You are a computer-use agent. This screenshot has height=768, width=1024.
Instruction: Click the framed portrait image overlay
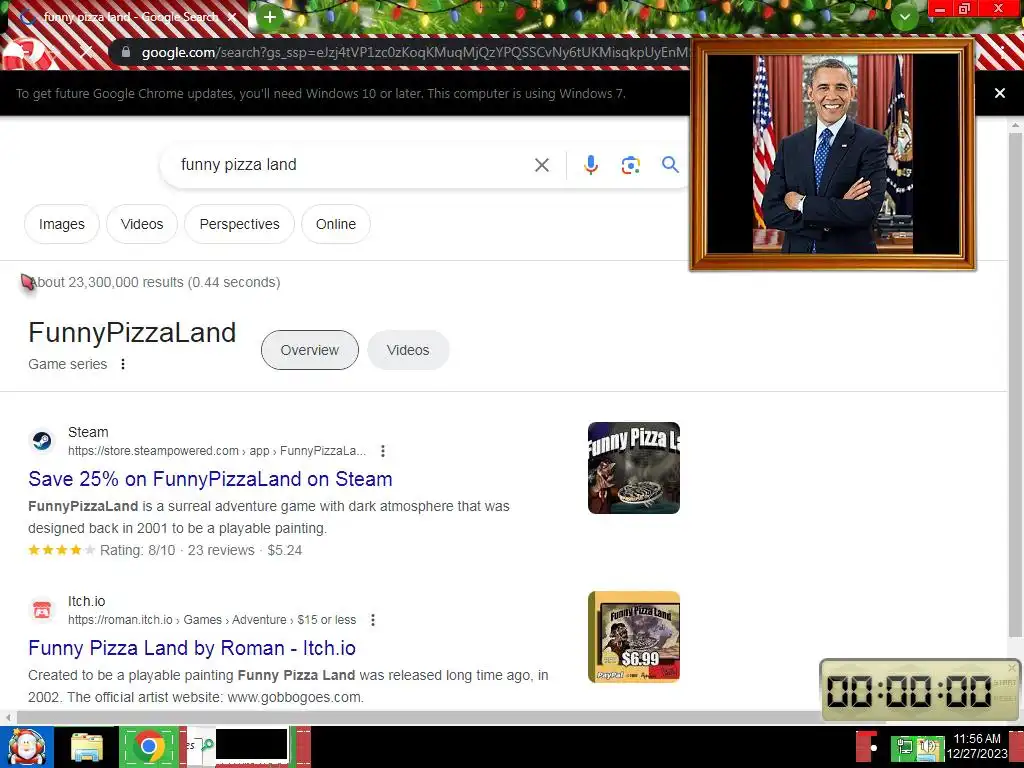[x=833, y=154]
